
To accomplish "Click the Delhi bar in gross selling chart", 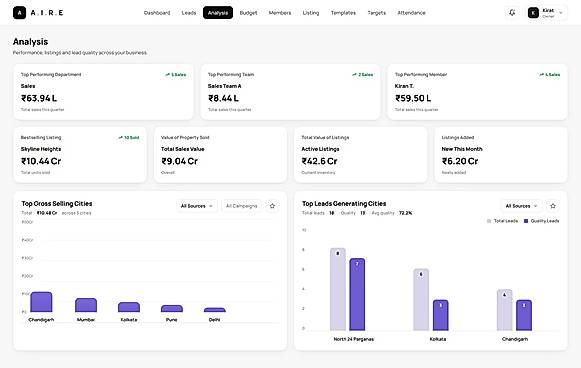I will [215, 310].
